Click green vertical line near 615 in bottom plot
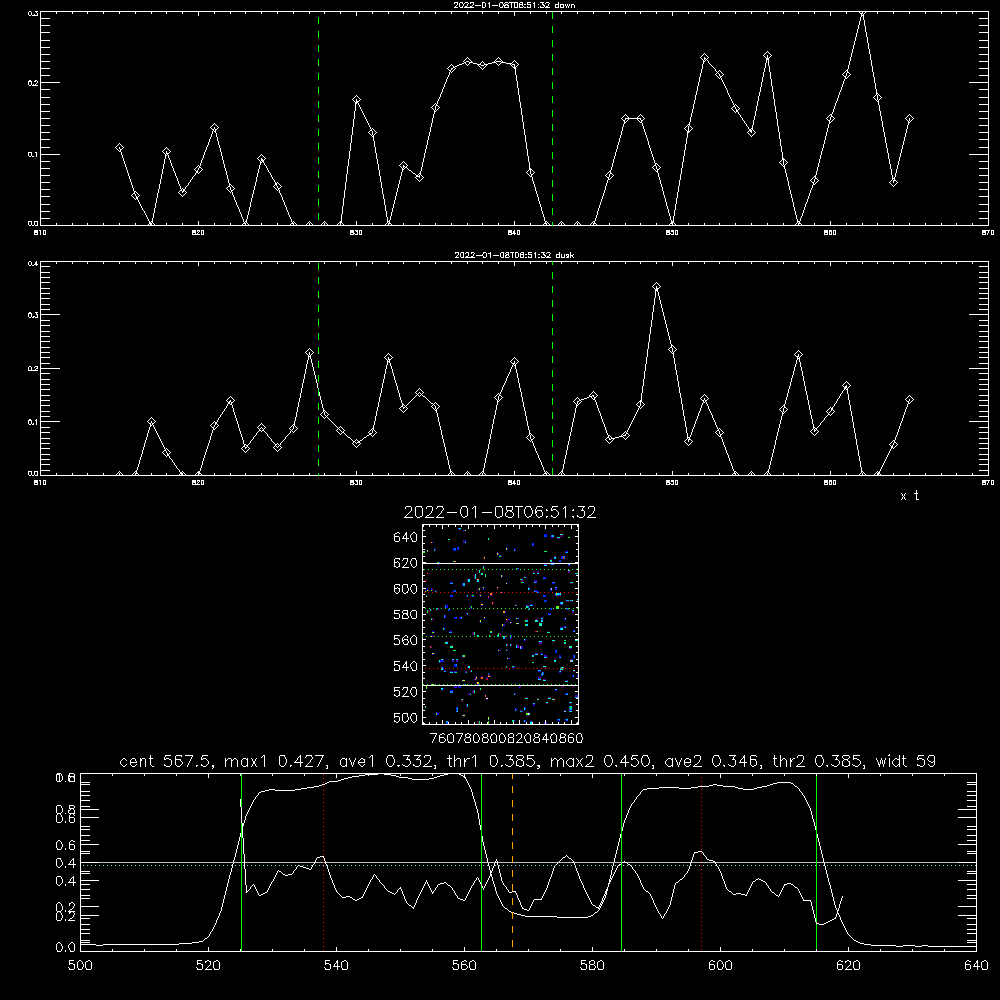The width and height of the screenshot is (1000, 1000). (817, 862)
